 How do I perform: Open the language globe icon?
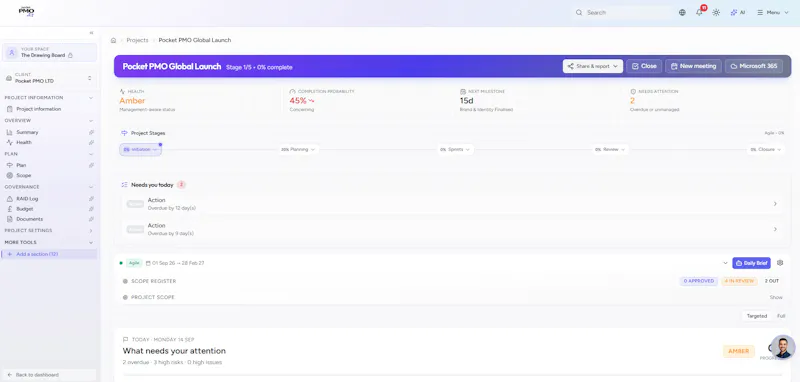click(682, 13)
